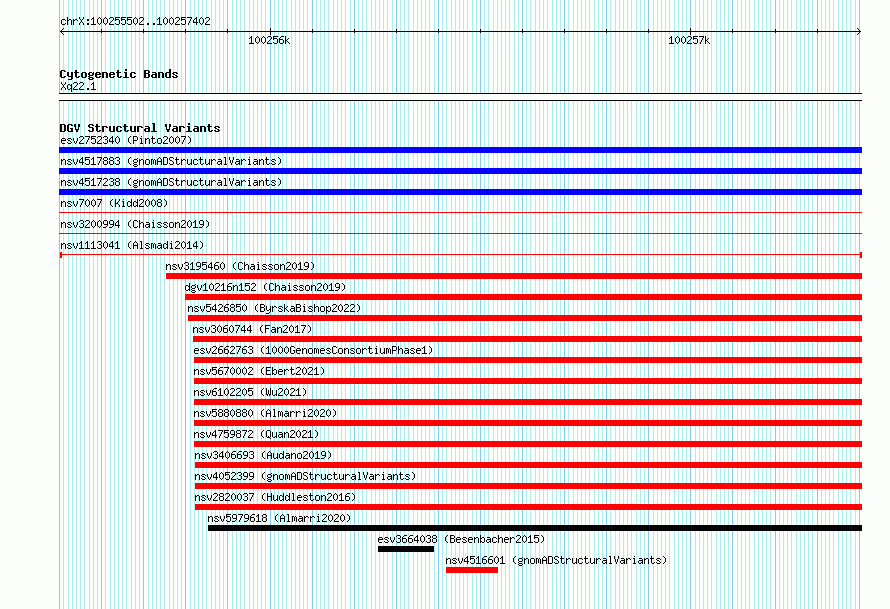Open nsv4517238 (gnomADStructuralVariants) entry
Screen dimensions: 890x609
171,182
